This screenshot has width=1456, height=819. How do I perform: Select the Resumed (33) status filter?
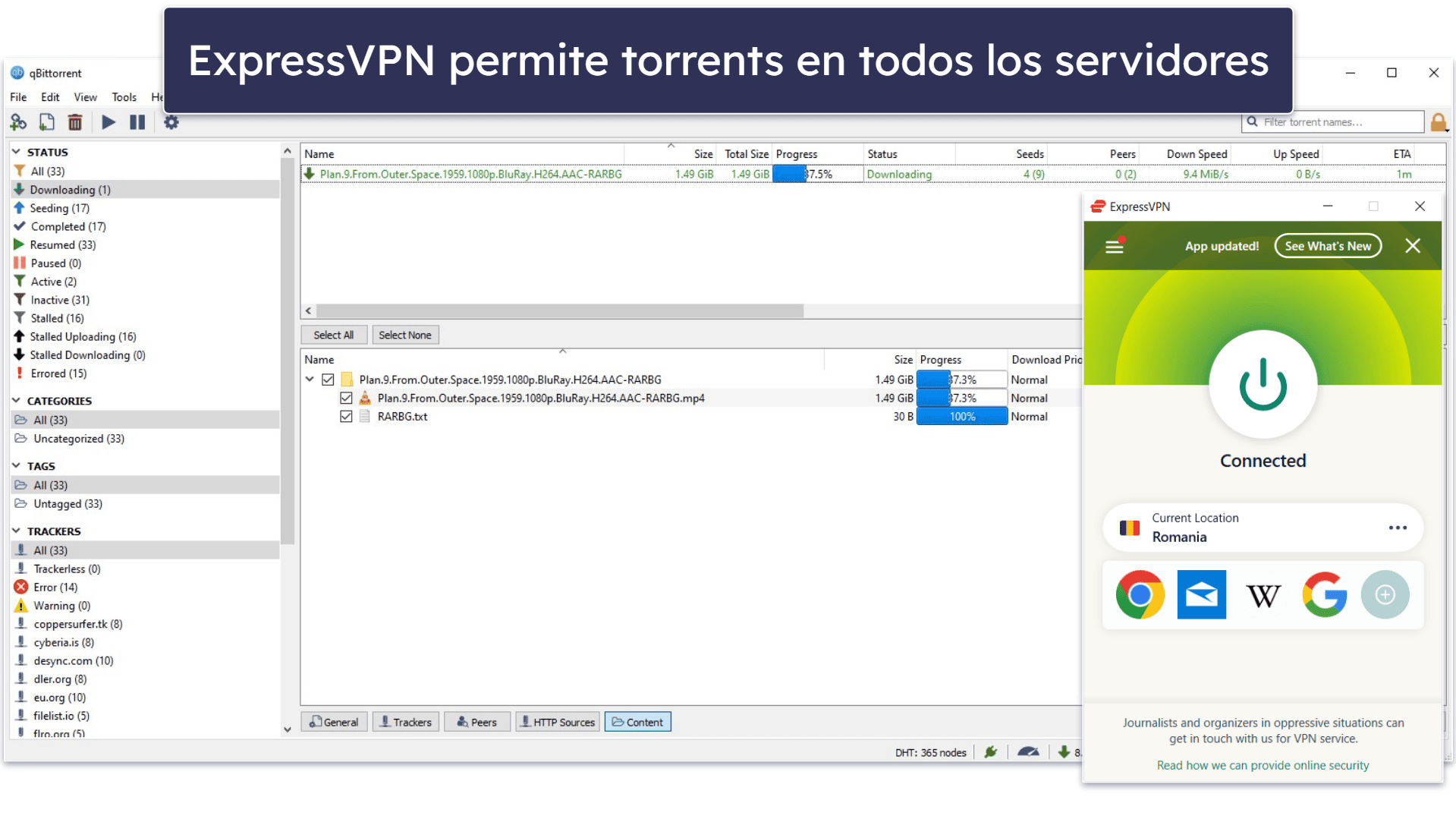point(146,245)
